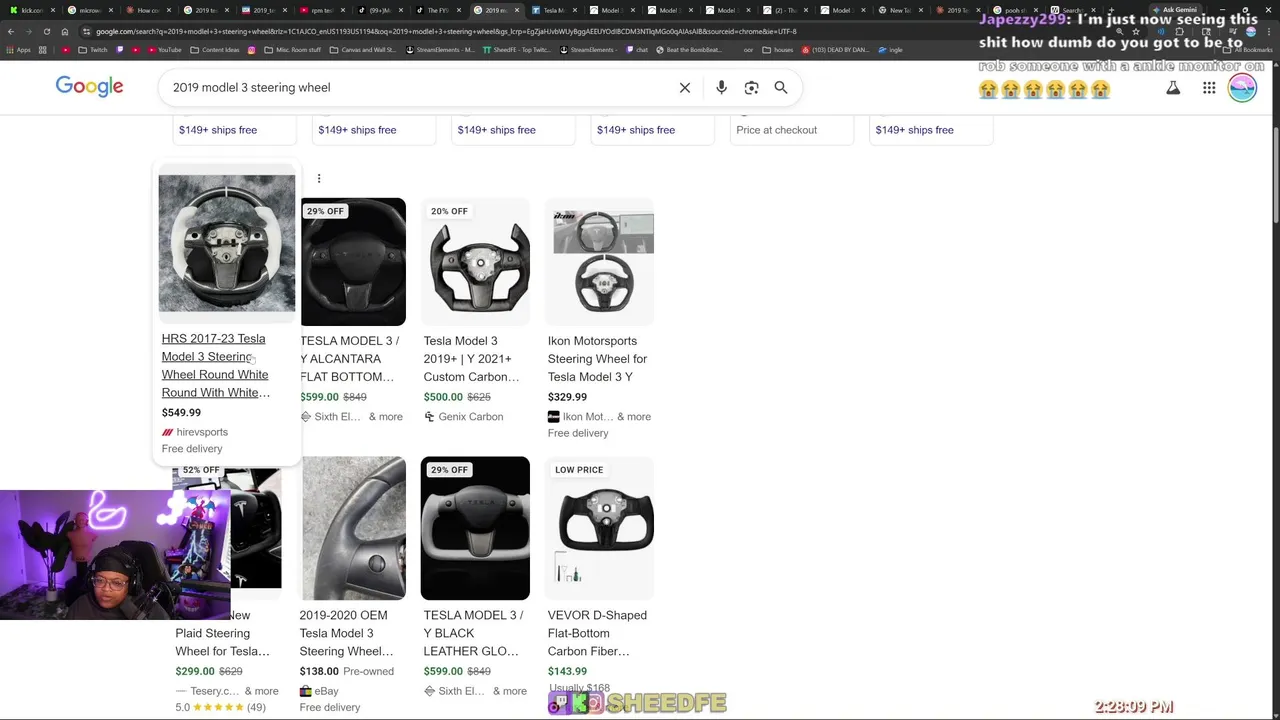
Task: Close the active 2019 modlel Google tab
Action: 517,10
